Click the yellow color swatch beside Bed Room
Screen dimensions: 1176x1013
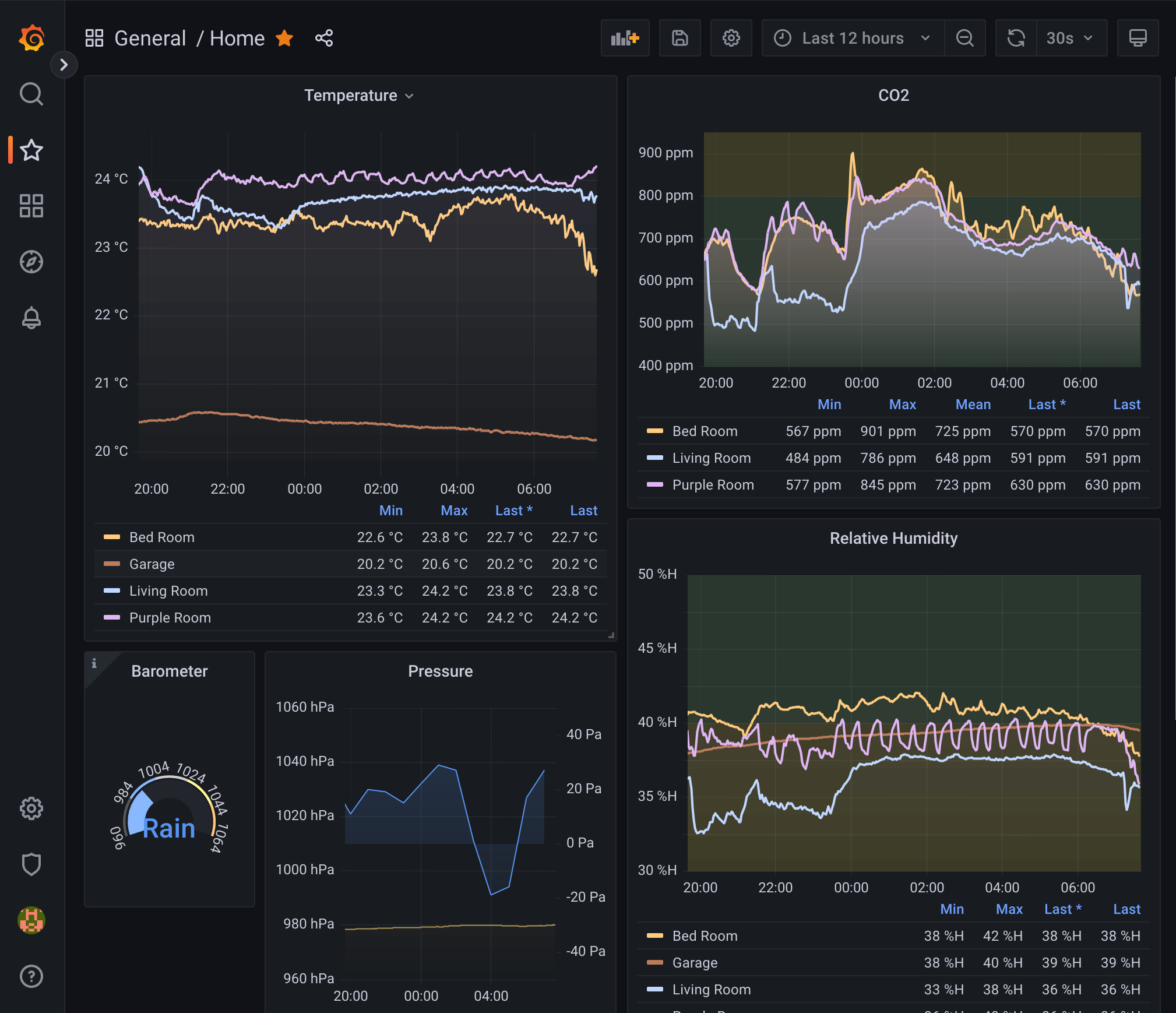point(112,537)
